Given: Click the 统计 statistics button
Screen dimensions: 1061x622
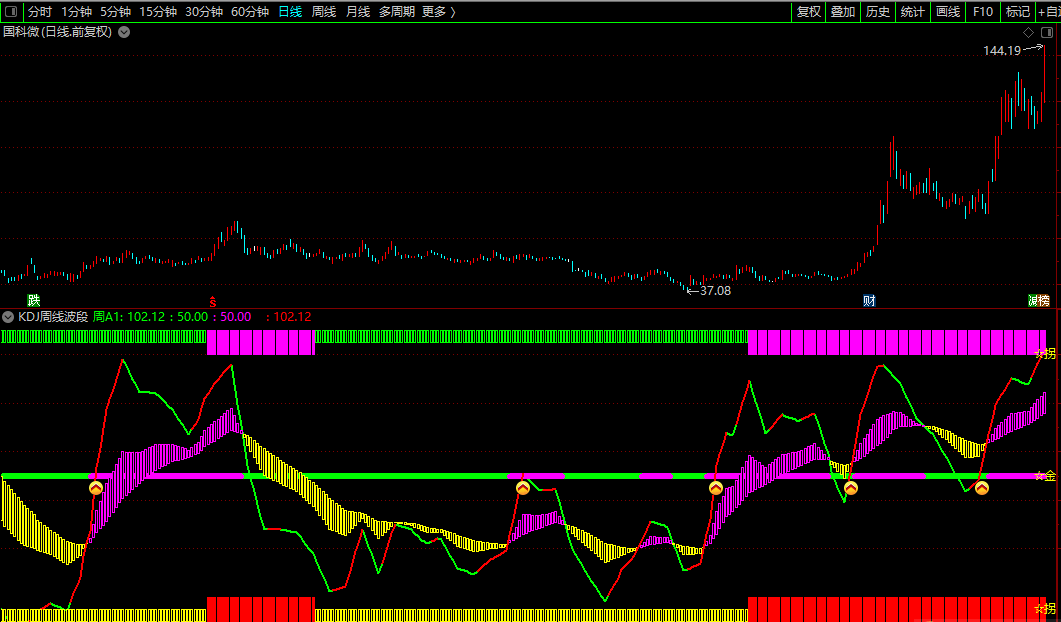Looking at the screenshot, I should pyautogui.click(x=912, y=12).
